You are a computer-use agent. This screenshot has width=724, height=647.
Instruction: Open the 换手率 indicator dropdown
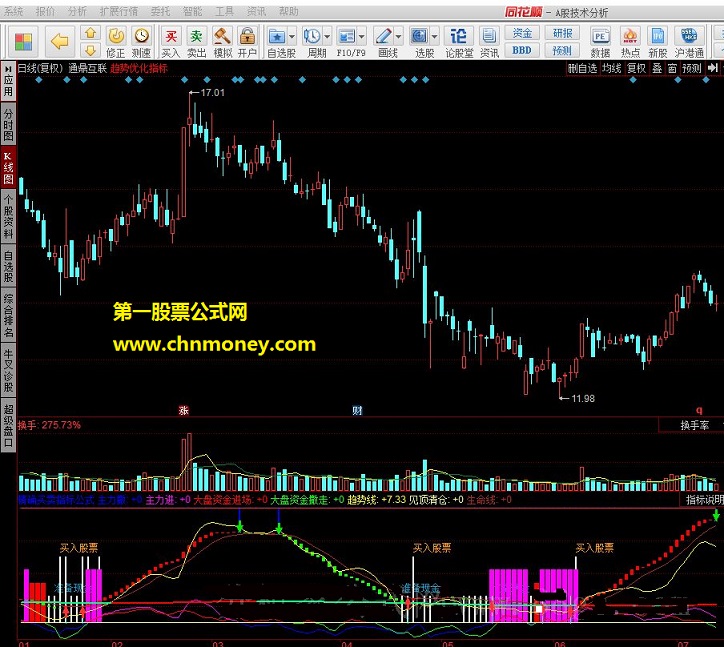[x=695, y=425]
